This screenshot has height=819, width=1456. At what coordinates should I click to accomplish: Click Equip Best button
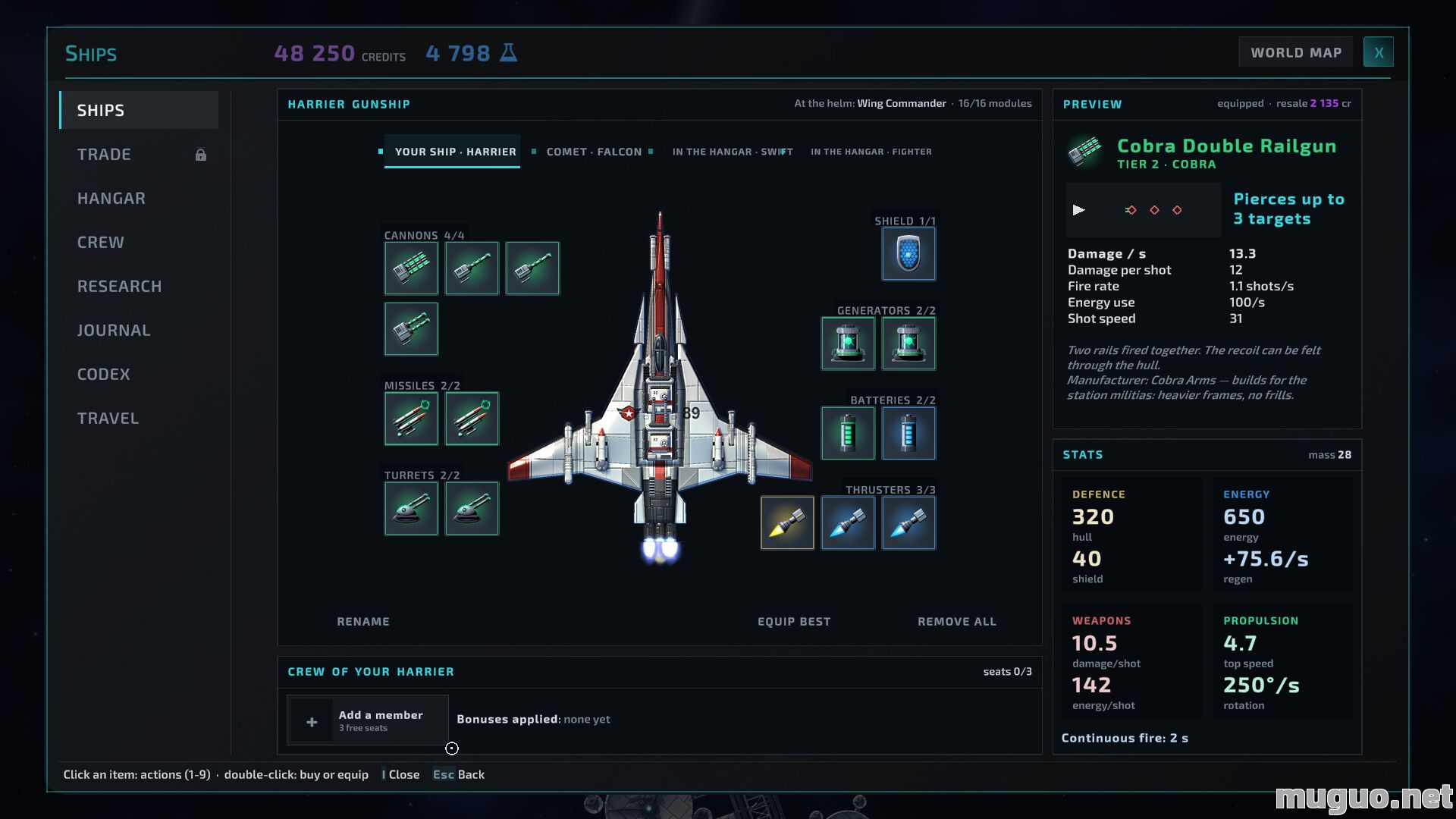click(x=794, y=622)
